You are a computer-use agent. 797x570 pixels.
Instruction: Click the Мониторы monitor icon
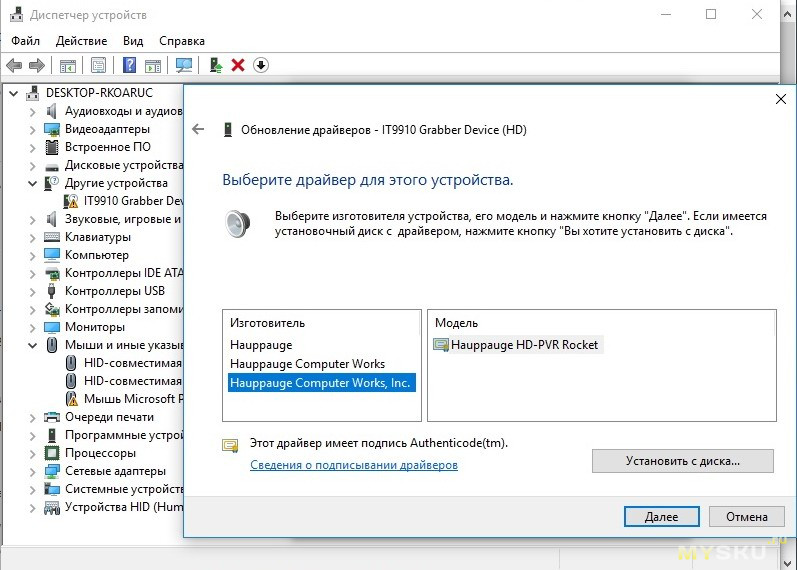click(52, 327)
